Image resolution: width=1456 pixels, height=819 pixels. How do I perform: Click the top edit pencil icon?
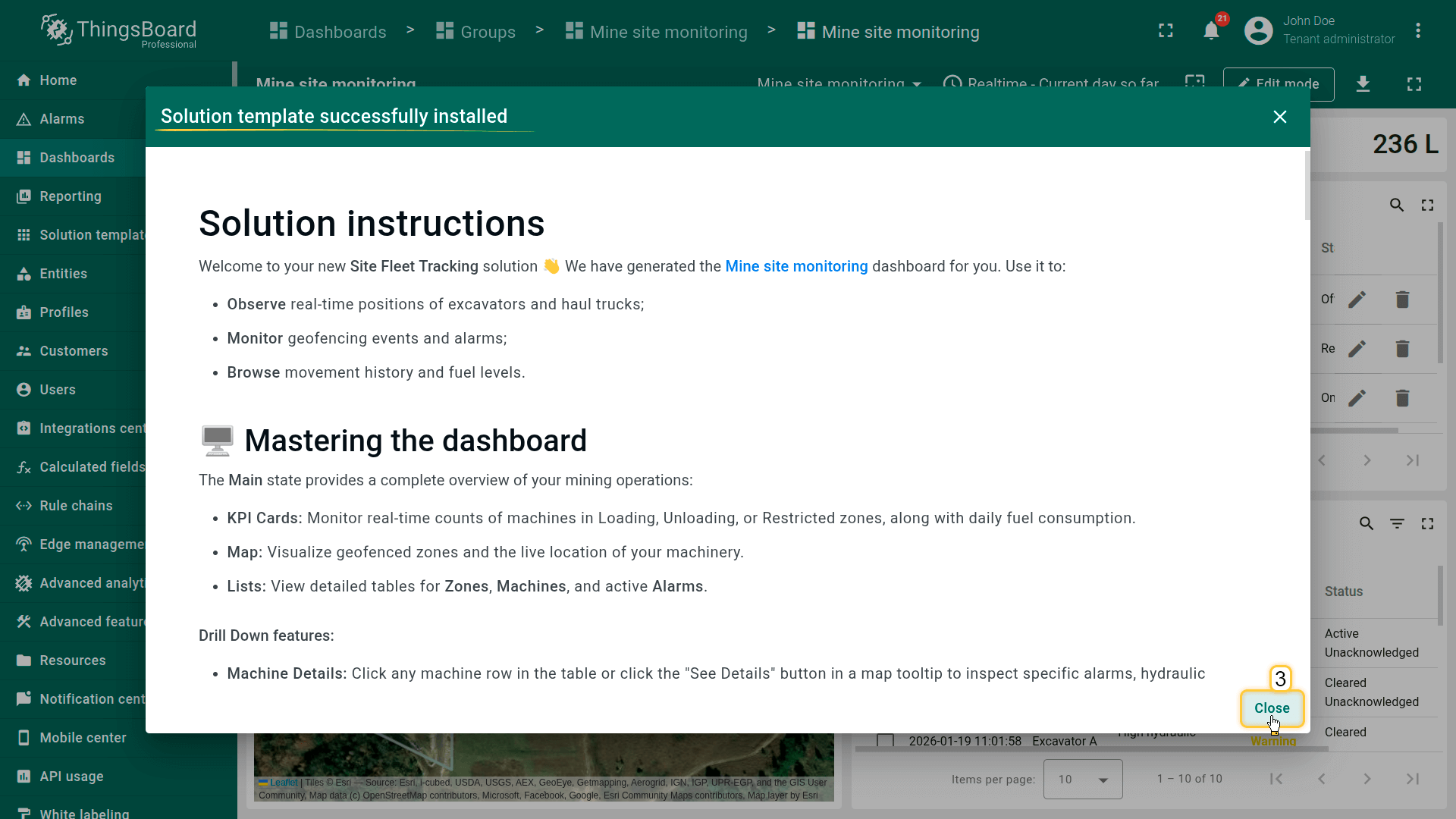(1357, 300)
